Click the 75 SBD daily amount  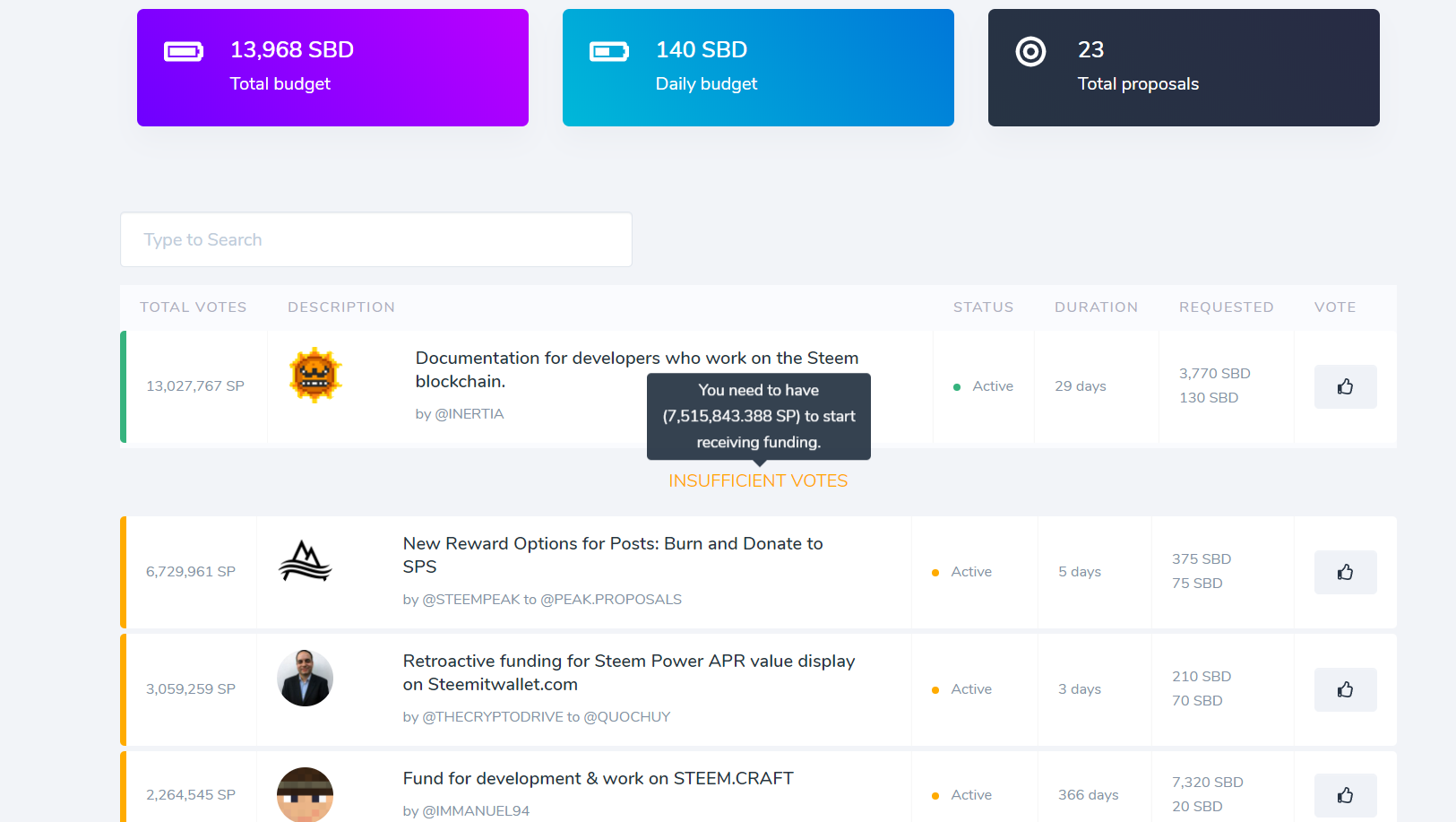(x=1197, y=584)
